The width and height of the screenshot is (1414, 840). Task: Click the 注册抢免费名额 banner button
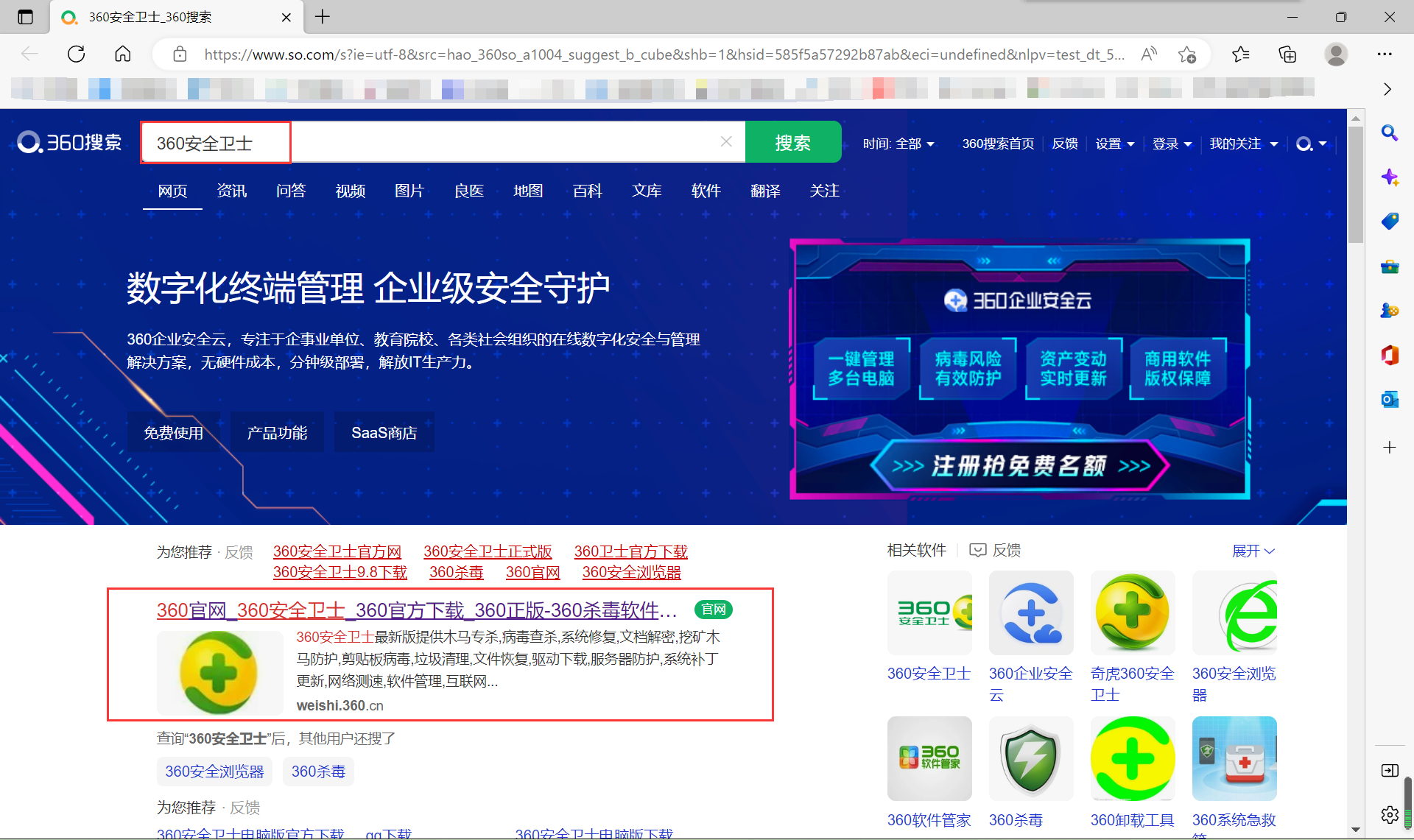tap(1020, 465)
